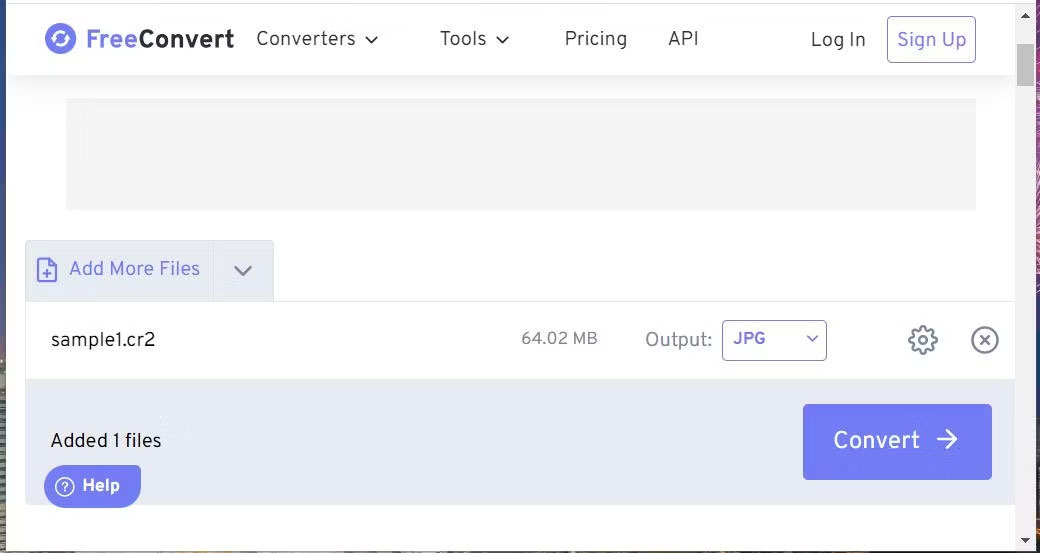Open advanced settings gear for sample1.cr2
The width and height of the screenshot is (1040, 553).
click(922, 340)
